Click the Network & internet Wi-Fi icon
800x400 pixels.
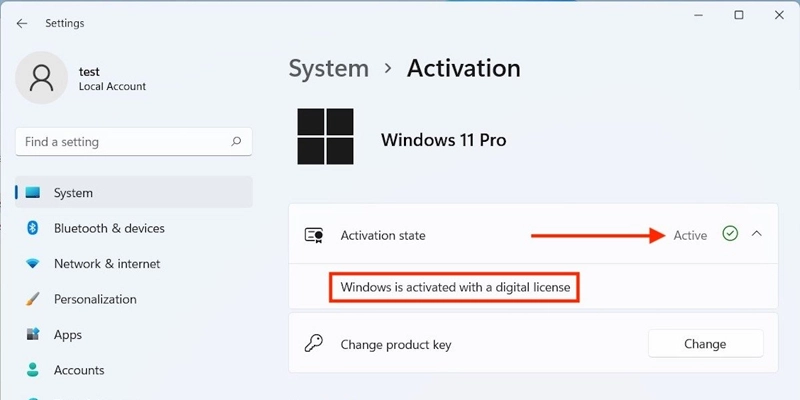[x=33, y=264]
